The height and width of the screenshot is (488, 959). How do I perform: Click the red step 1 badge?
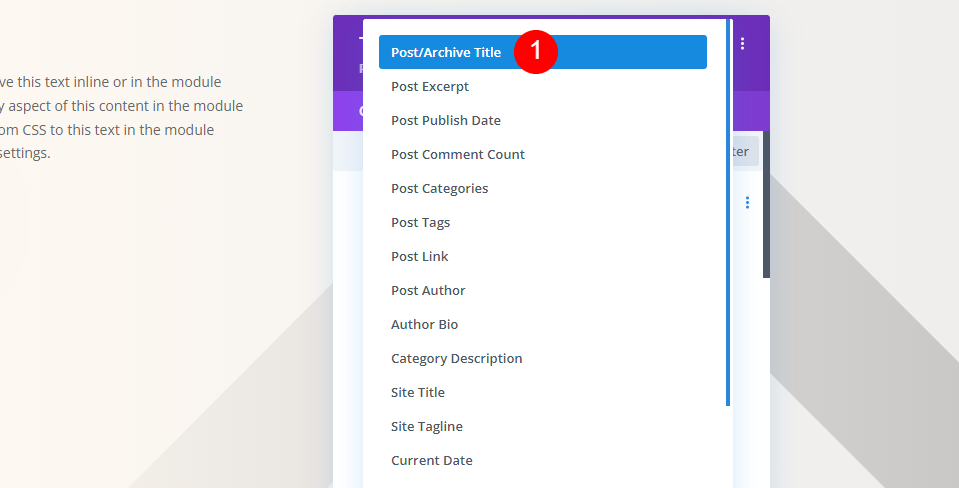click(x=536, y=51)
